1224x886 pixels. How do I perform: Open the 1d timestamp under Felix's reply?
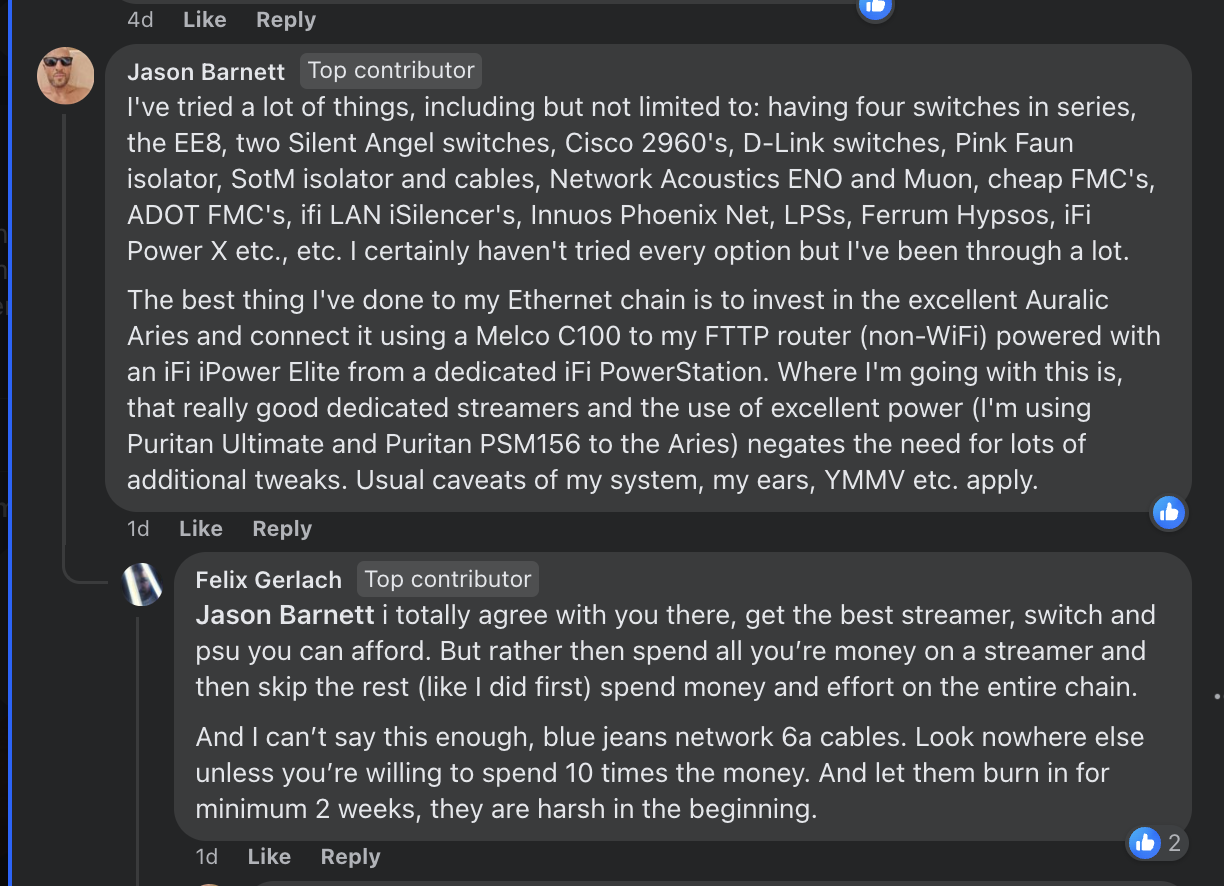206,857
